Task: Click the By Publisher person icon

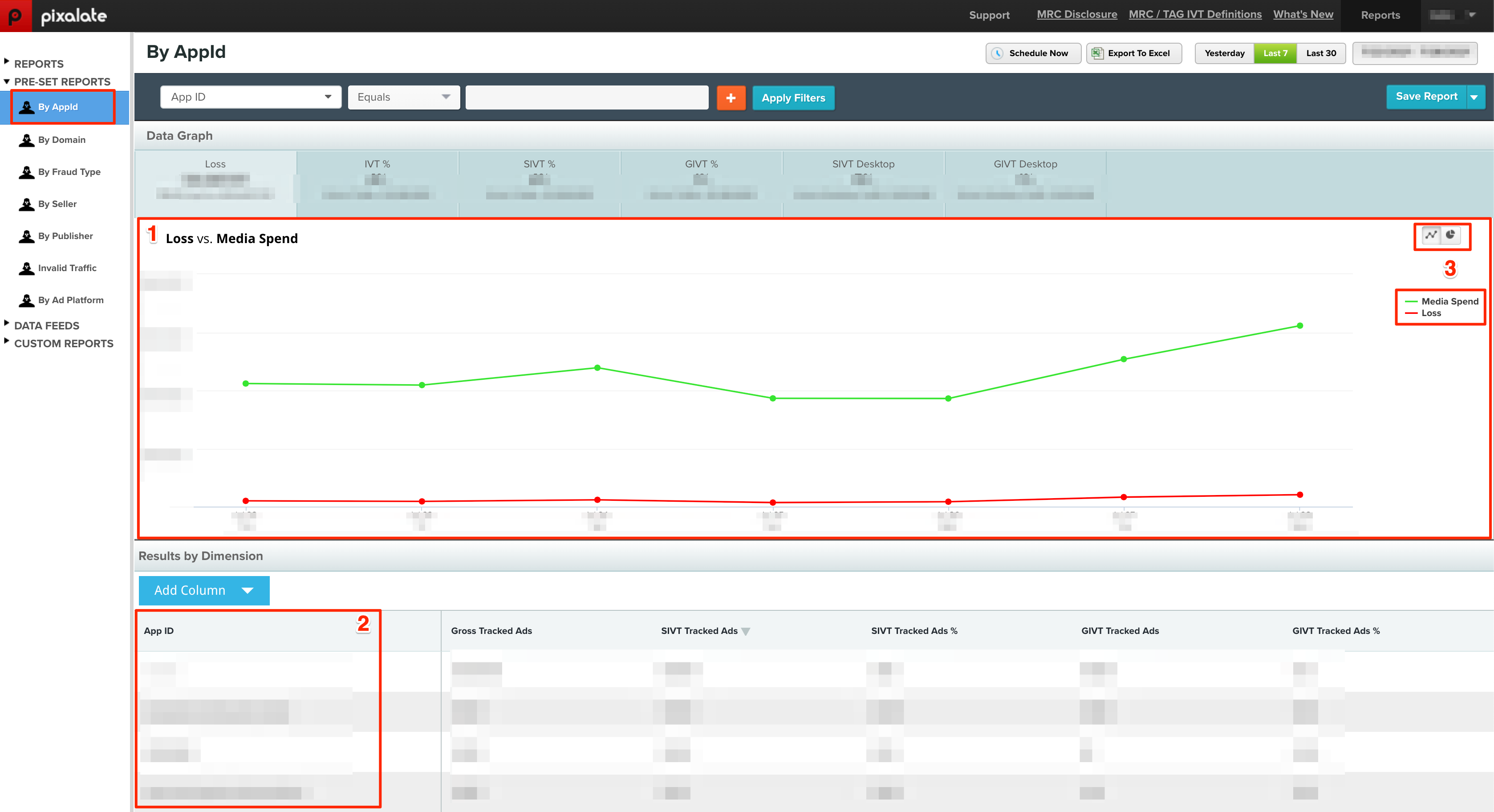Action: (27, 236)
